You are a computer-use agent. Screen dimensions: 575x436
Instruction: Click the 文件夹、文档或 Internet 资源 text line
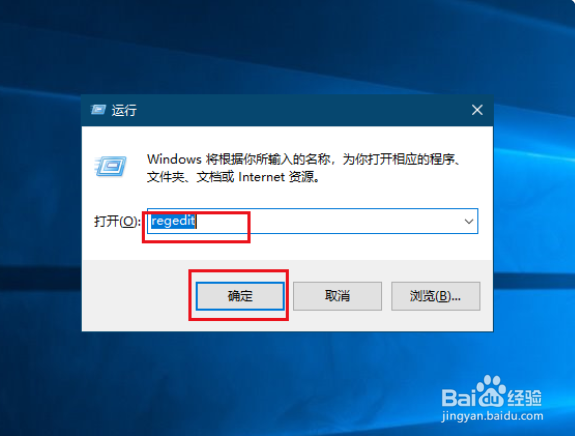click(234, 177)
